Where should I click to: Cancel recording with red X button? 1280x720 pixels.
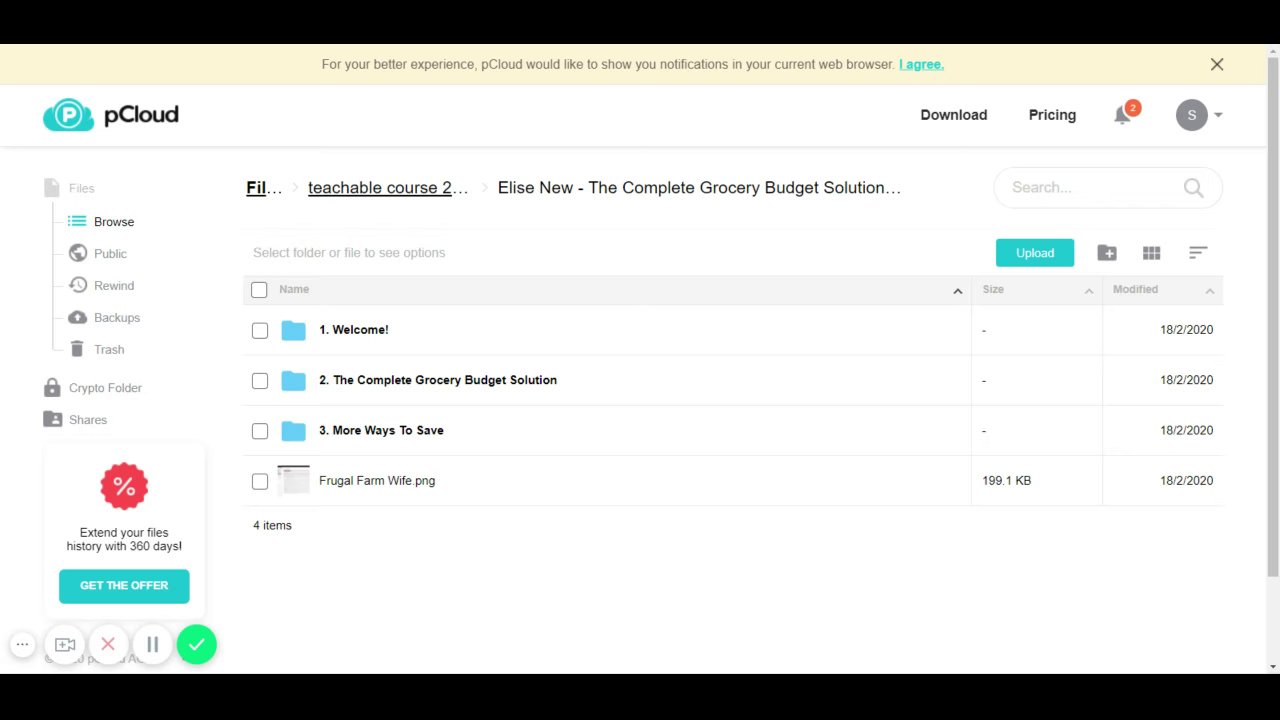(x=108, y=645)
